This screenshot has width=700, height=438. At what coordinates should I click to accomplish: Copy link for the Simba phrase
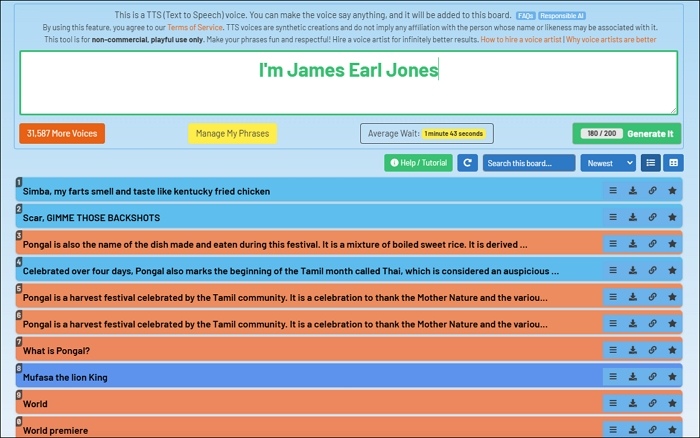click(x=652, y=191)
